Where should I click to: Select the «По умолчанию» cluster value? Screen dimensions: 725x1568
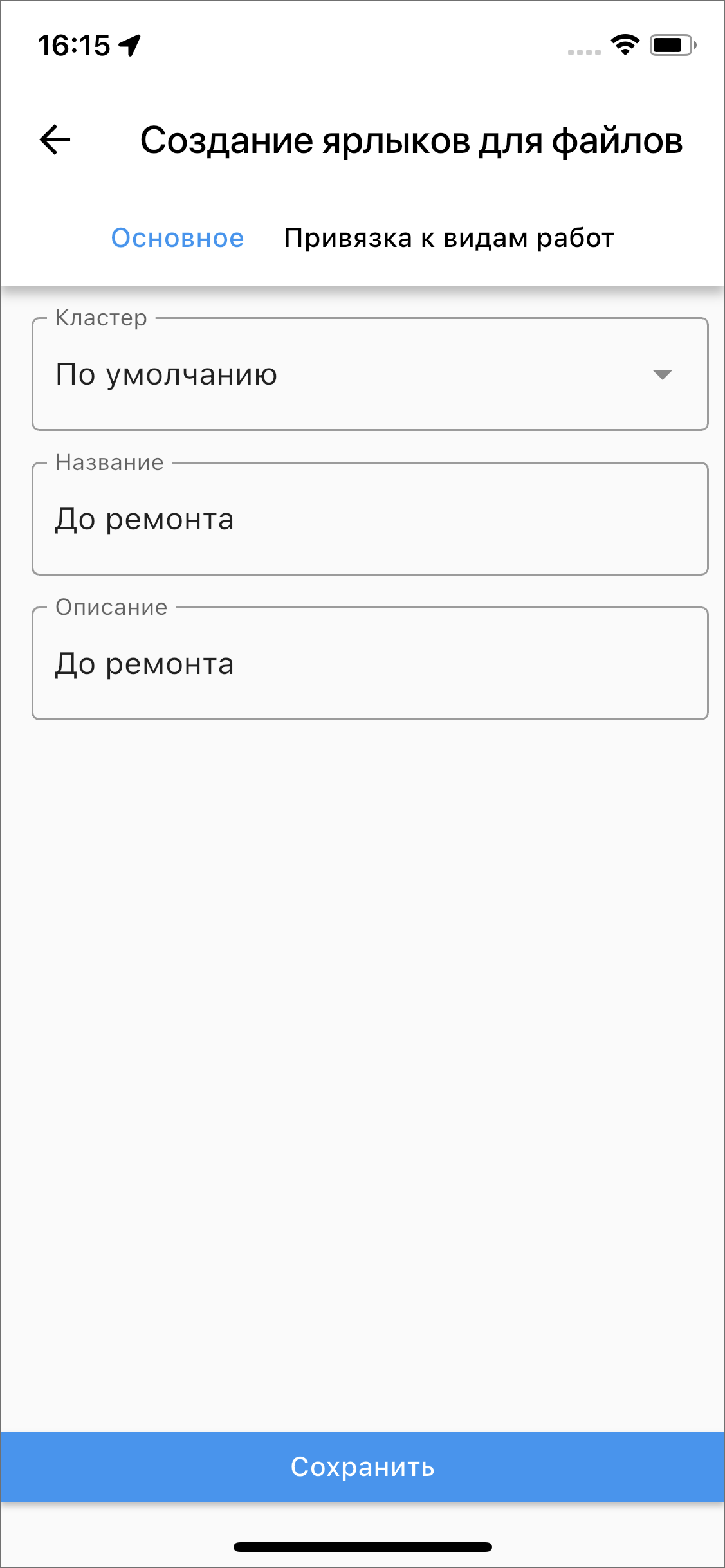pyautogui.click(x=167, y=375)
